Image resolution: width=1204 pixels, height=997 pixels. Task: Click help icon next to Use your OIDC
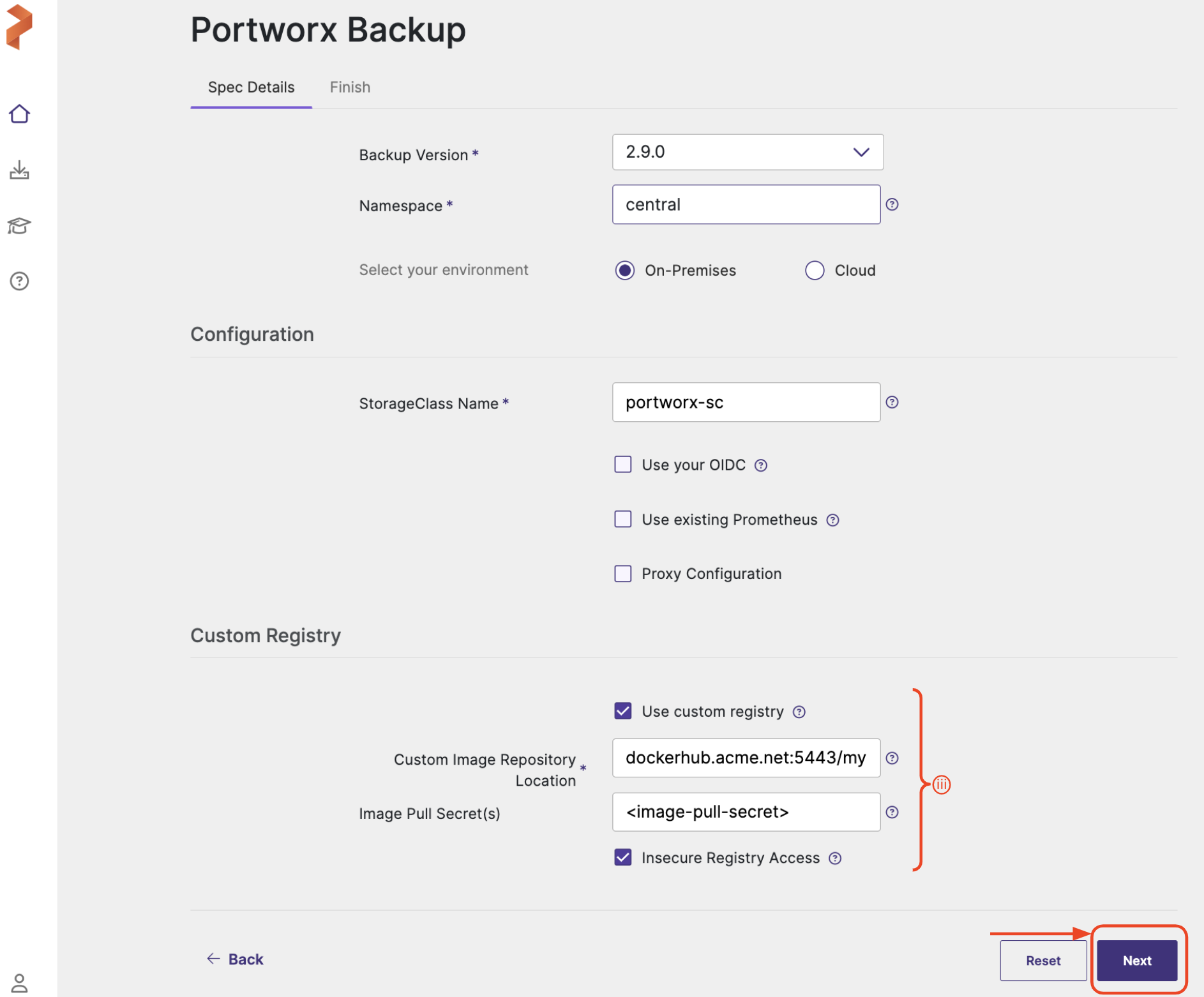[760, 465]
